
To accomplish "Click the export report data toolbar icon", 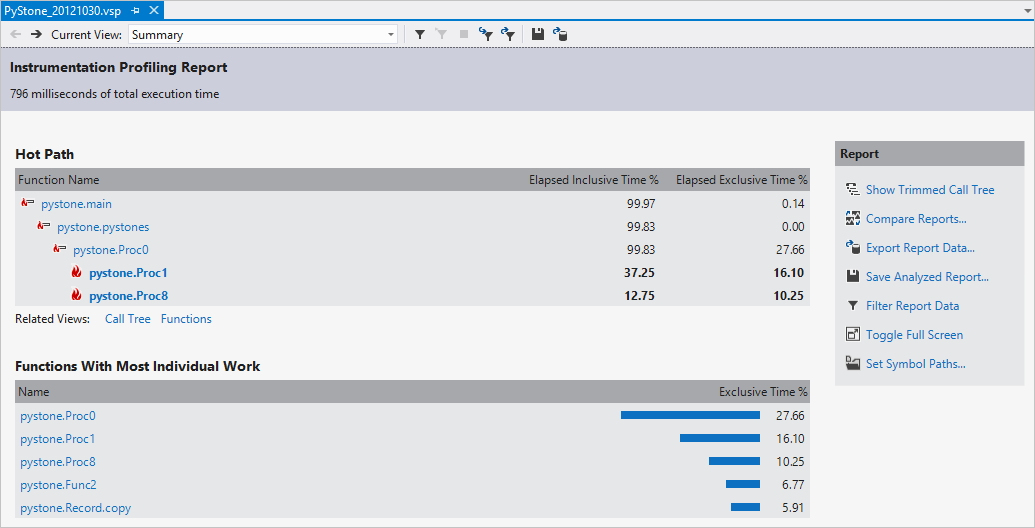I will (561, 35).
